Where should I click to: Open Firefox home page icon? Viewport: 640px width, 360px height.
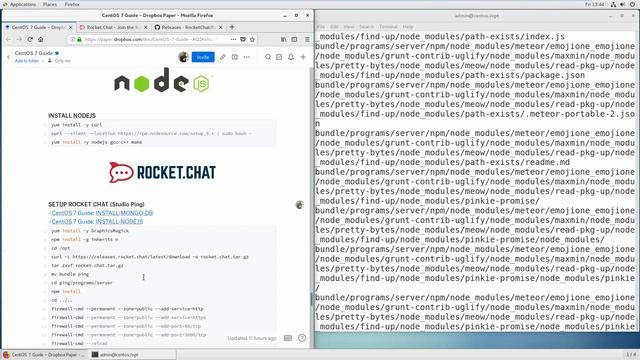pyautogui.click(x=40, y=39)
